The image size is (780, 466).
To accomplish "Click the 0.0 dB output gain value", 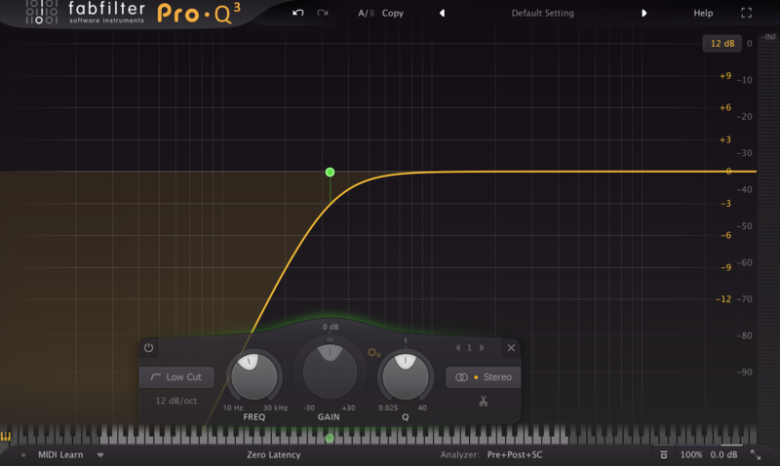I will point(724,455).
